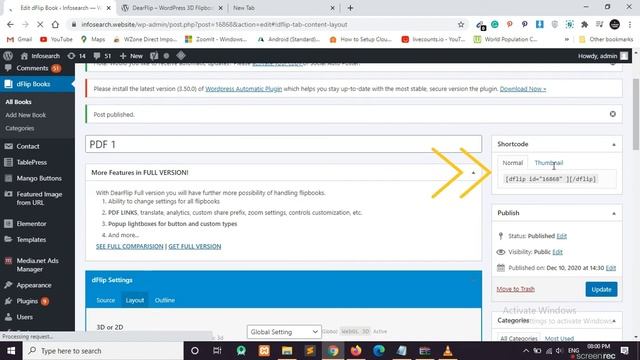The image size is (640, 360).
Task: Collapse the Shortcode panel
Action: point(613,144)
